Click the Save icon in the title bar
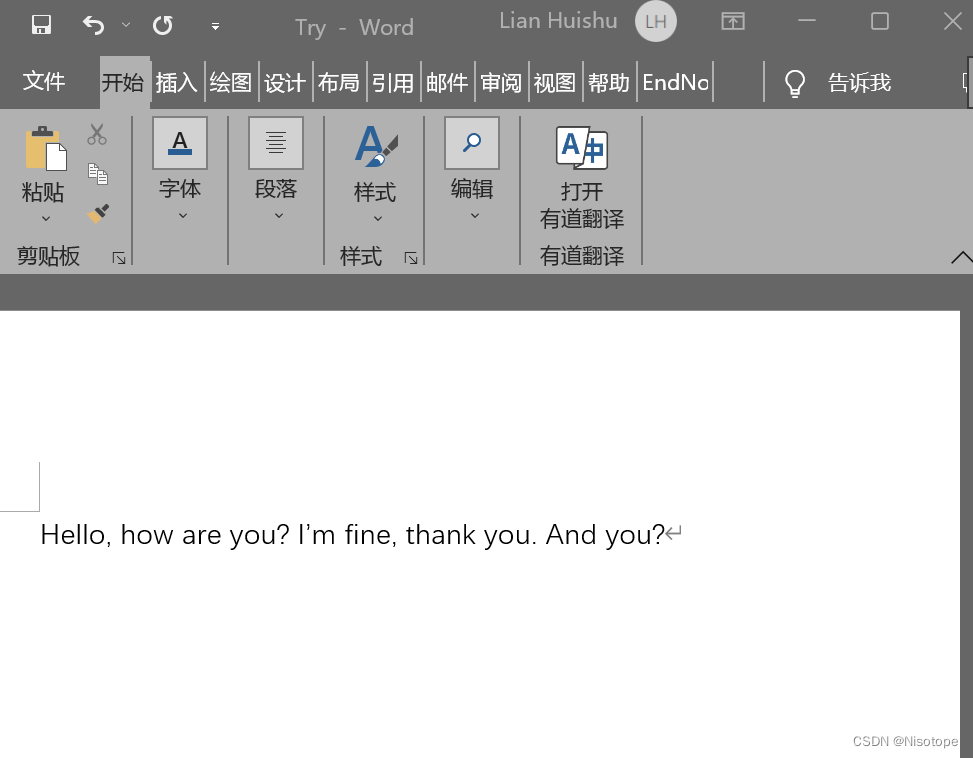 (x=42, y=25)
